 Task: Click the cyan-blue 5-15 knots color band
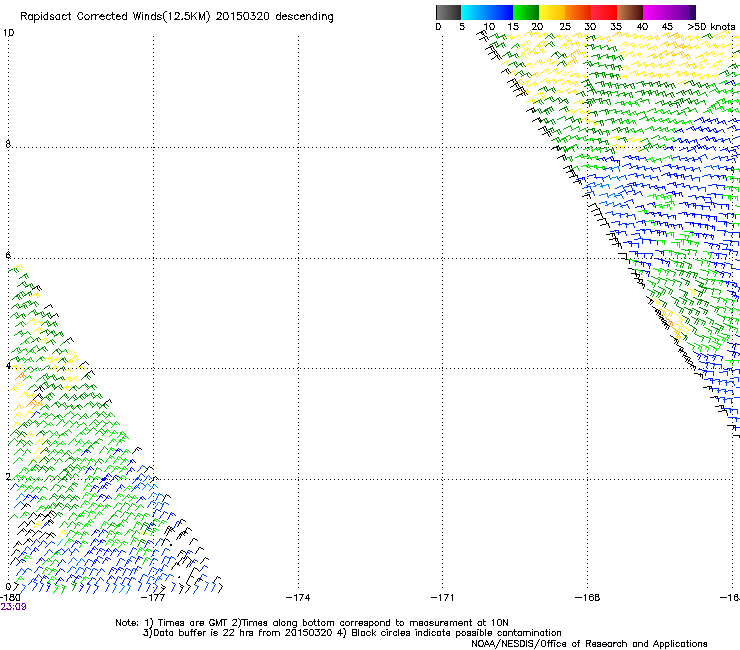tap(487, 12)
